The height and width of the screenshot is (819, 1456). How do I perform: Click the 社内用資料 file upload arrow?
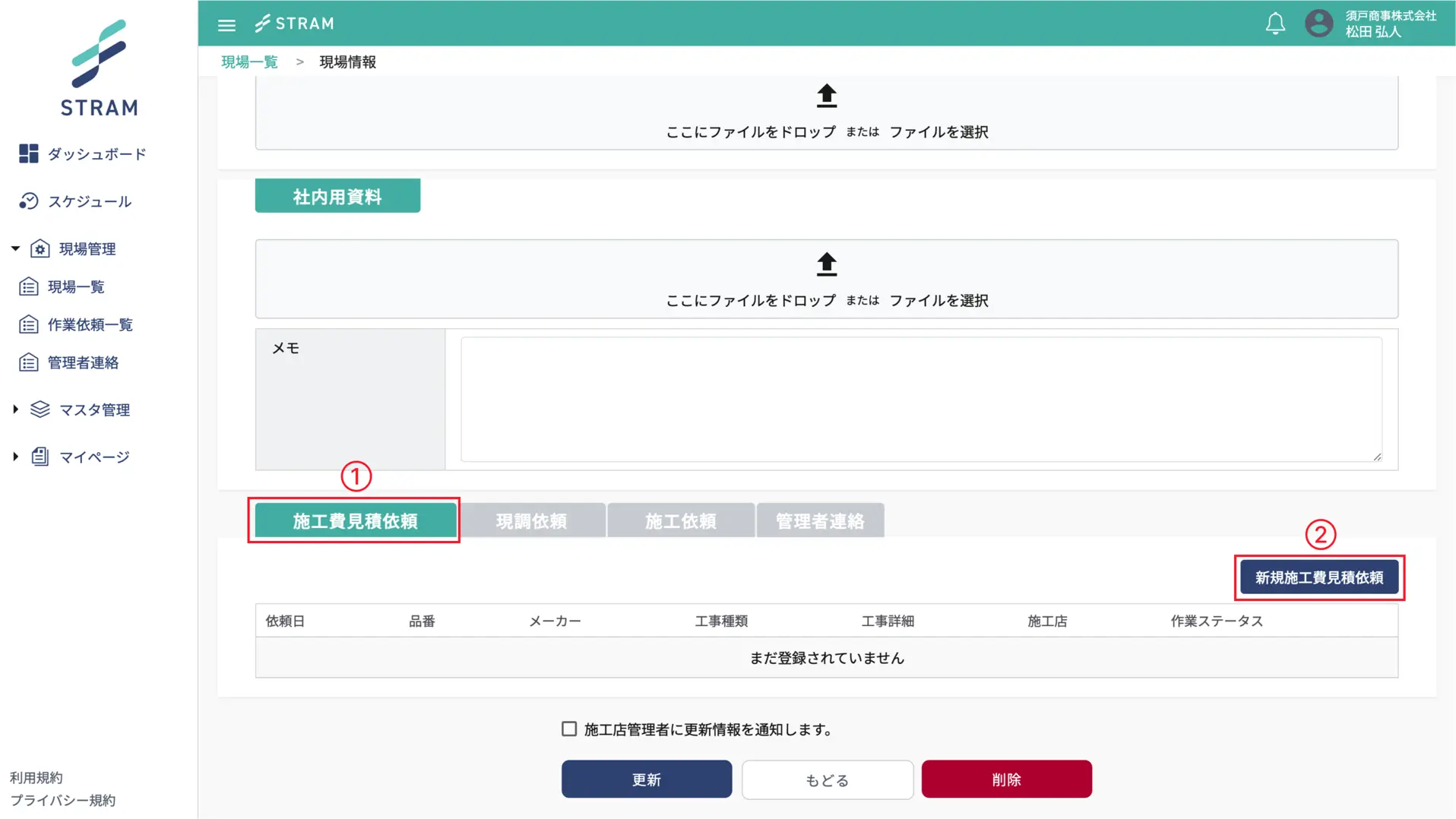pyautogui.click(x=825, y=264)
